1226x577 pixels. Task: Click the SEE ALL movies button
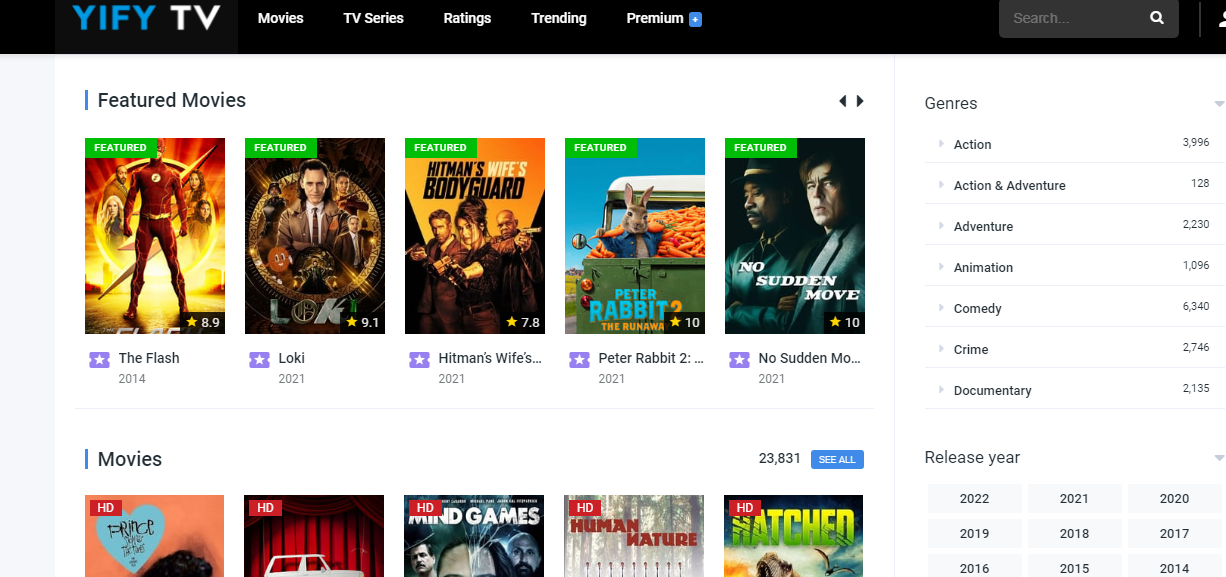837,459
